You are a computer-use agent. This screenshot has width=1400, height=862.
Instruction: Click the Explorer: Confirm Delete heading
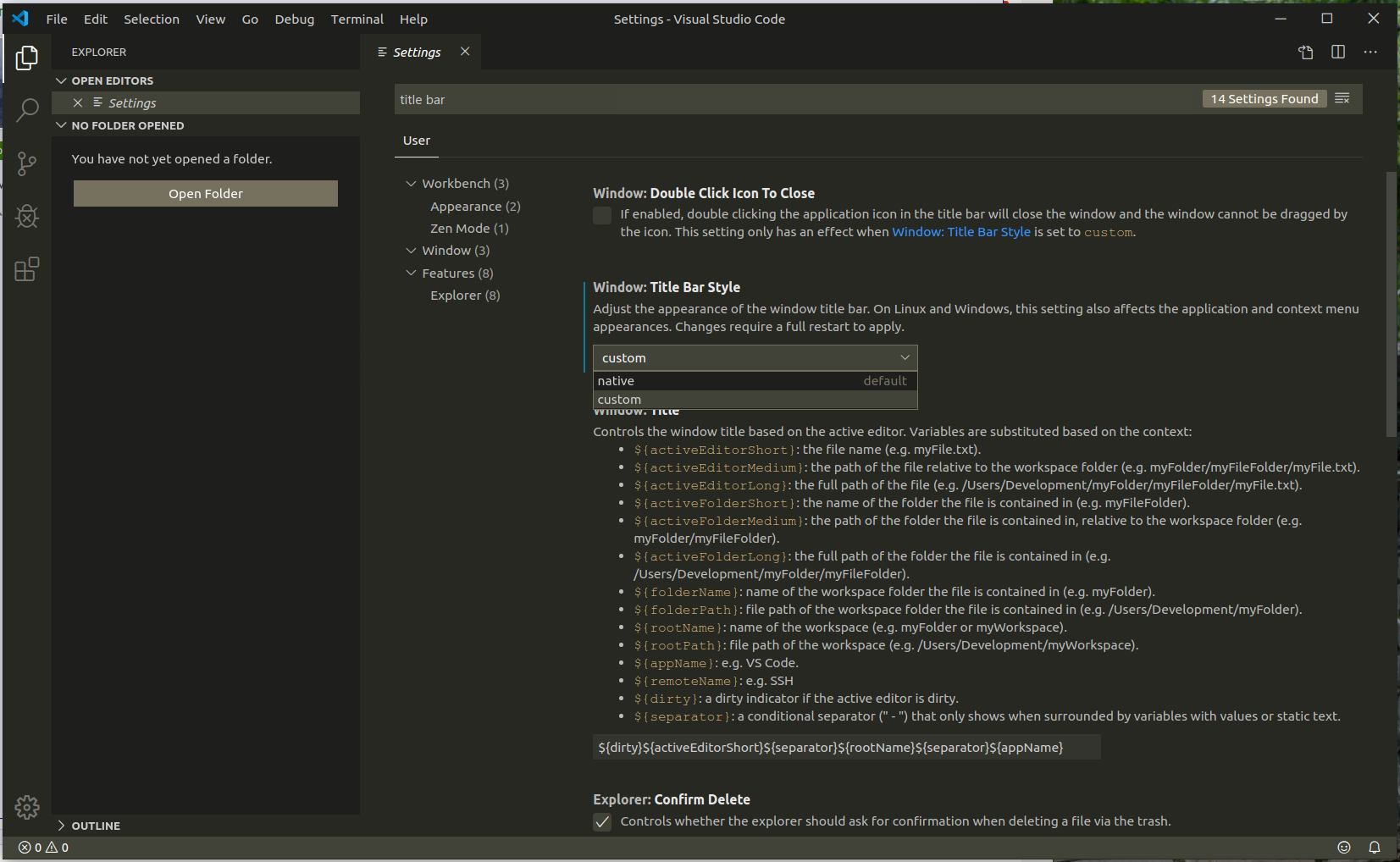tap(672, 799)
